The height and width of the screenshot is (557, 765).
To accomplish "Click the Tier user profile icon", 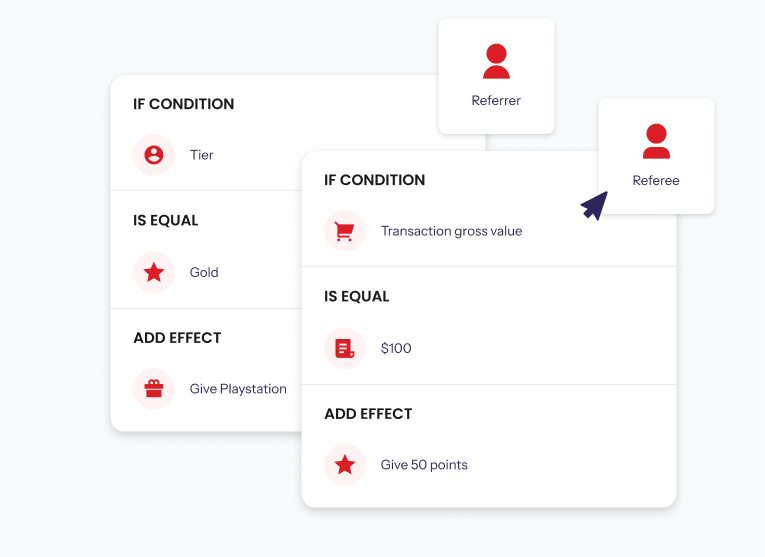I will (x=154, y=155).
